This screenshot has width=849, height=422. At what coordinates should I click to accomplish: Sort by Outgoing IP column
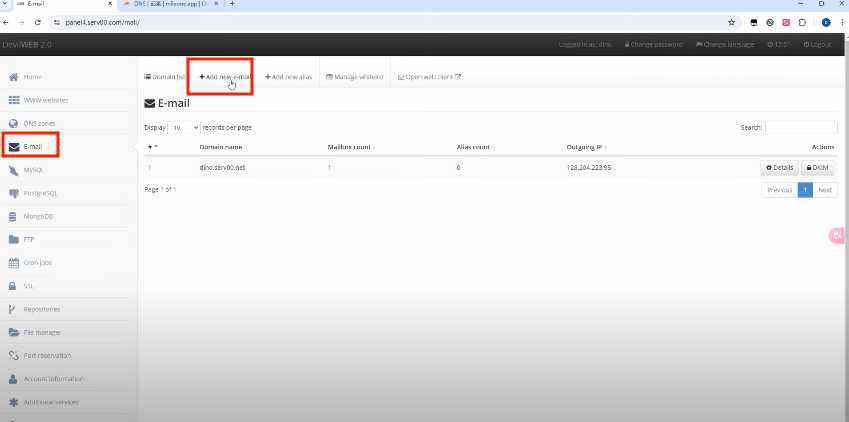[x=586, y=147]
